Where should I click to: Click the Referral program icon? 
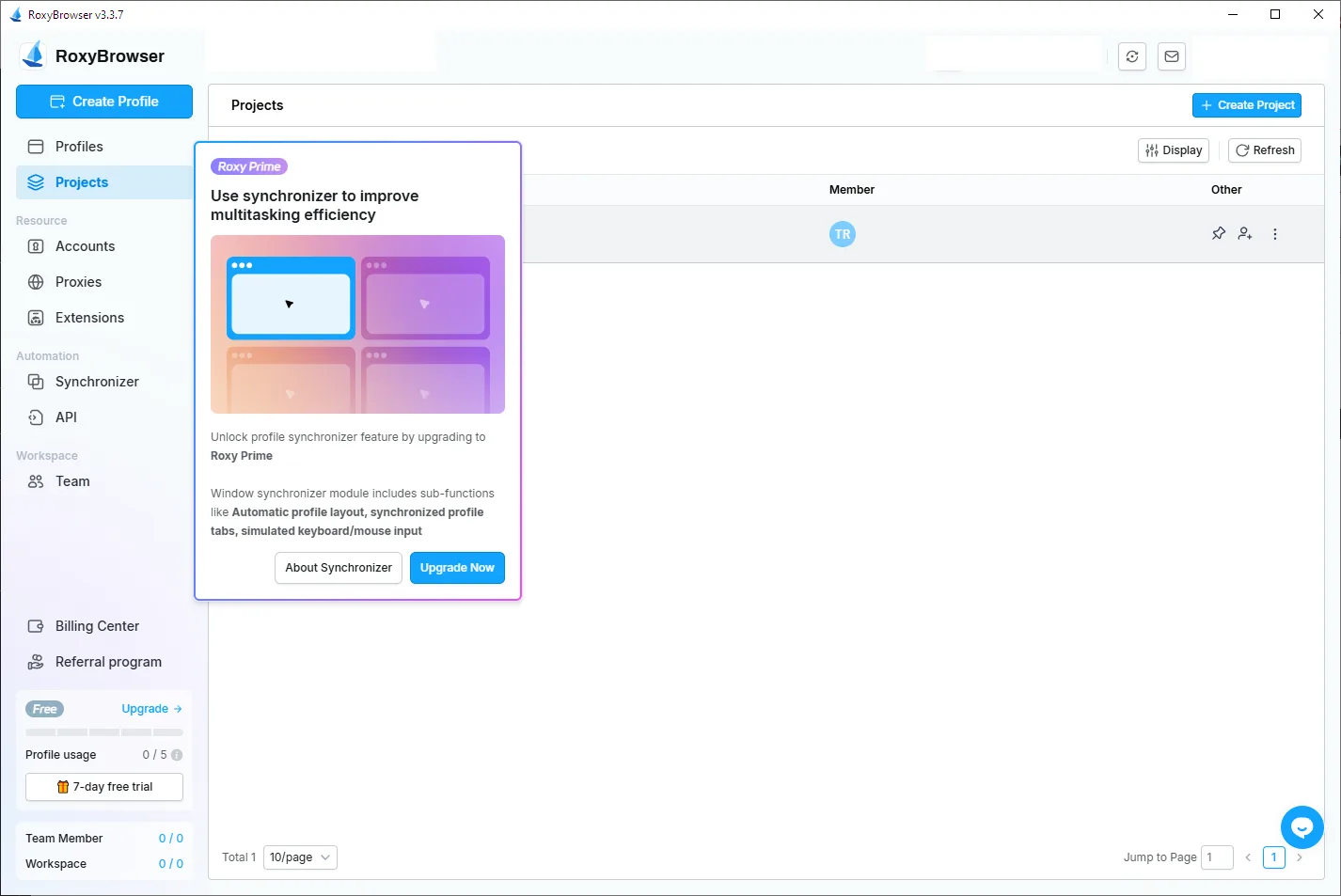click(x=36, y=662)
